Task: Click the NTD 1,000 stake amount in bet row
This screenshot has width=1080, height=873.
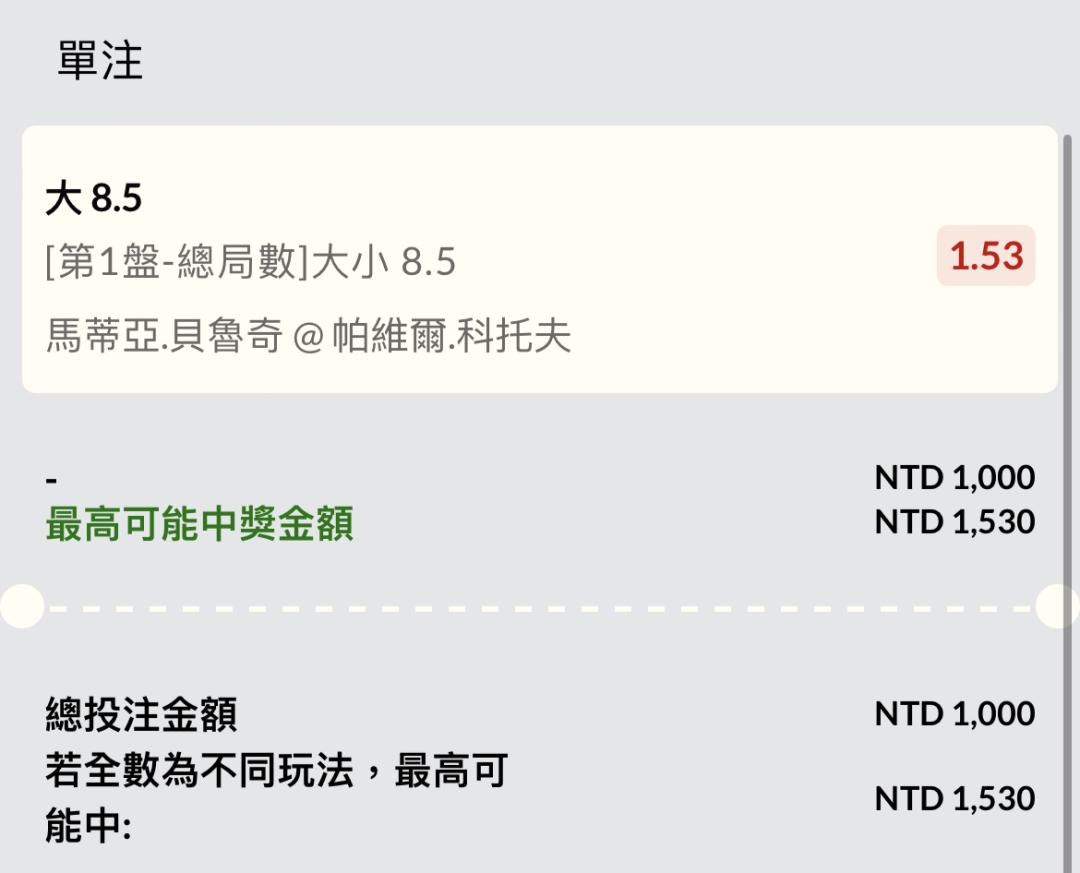Action: pos(955,477)
